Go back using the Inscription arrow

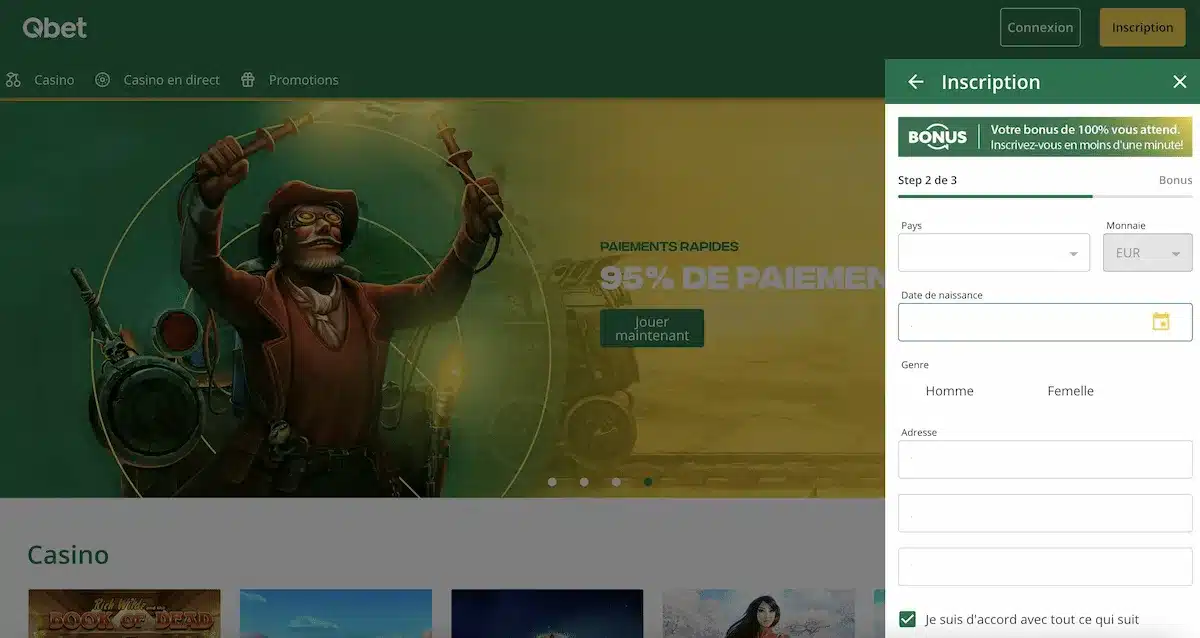[x=915, y=82]
